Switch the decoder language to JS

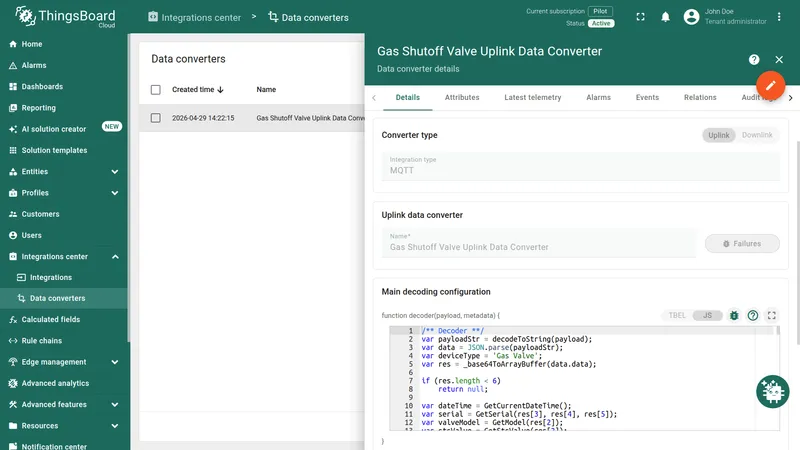[707, 315]
